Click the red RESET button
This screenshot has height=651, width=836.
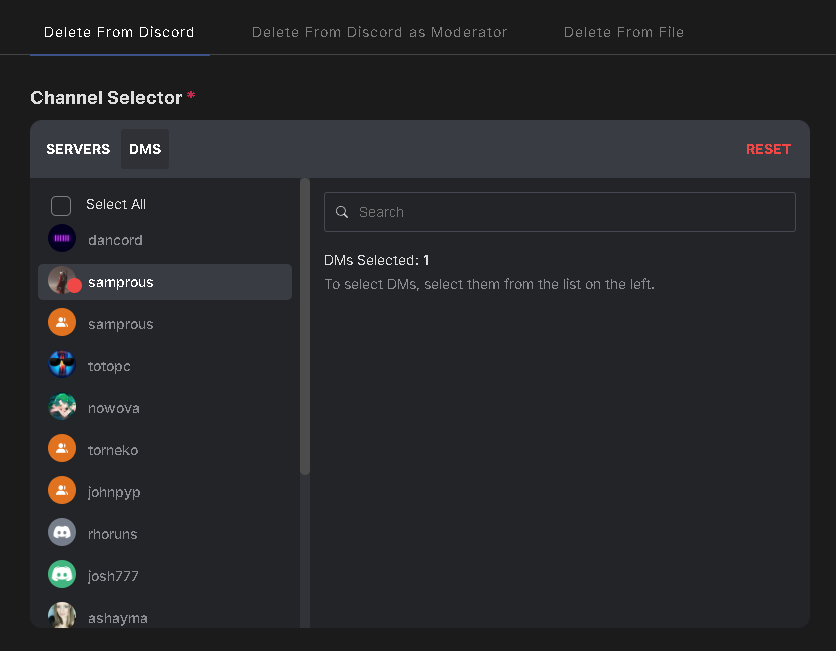coord(768,149)
